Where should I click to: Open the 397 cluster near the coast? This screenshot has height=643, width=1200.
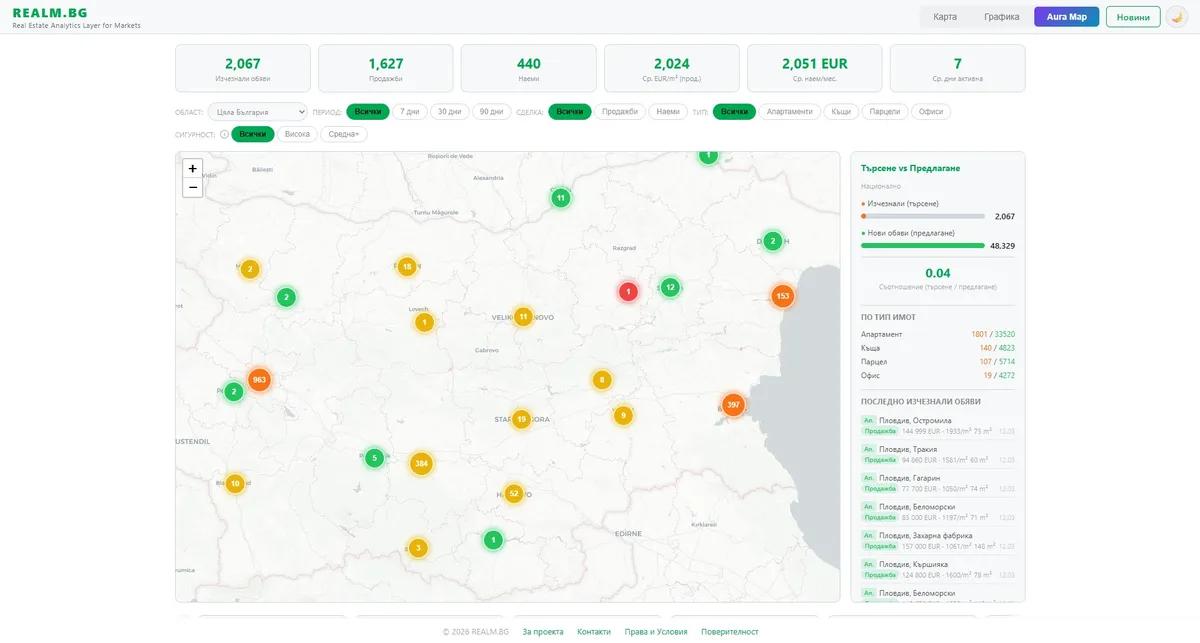coord(733,405)
